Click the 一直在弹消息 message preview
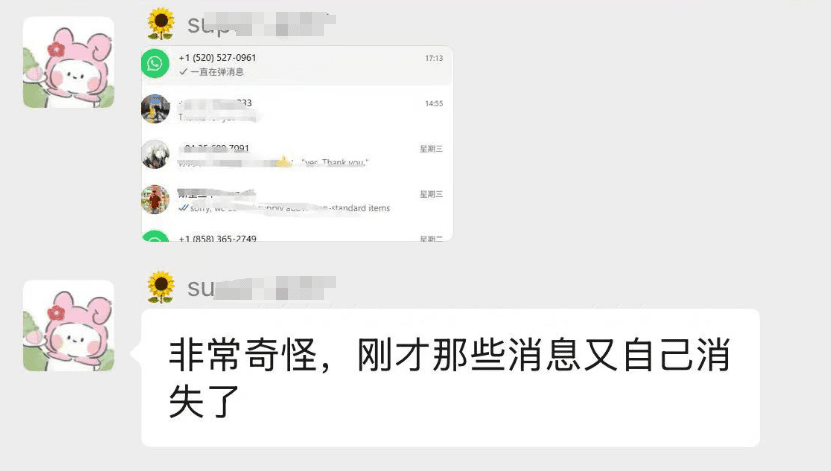 tap(217, 72)
